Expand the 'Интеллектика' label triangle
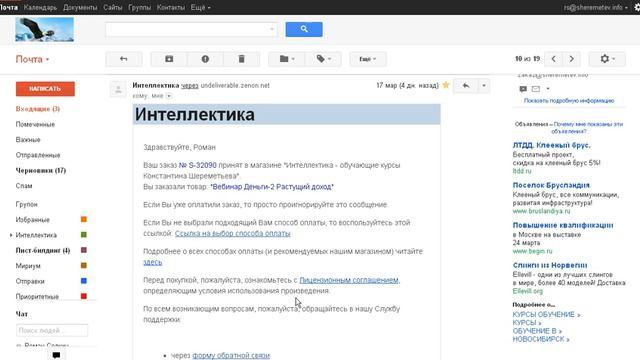 (x=11, y=235)
